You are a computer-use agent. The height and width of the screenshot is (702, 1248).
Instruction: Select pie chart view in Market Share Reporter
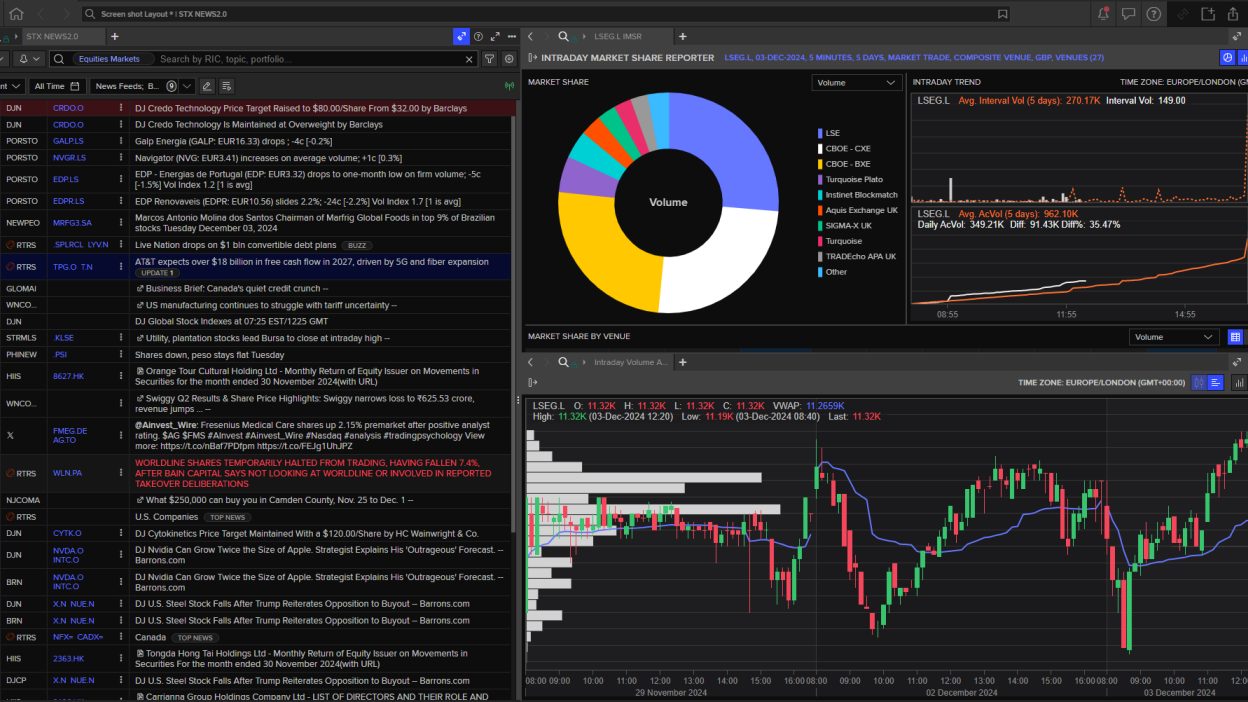1228,58
